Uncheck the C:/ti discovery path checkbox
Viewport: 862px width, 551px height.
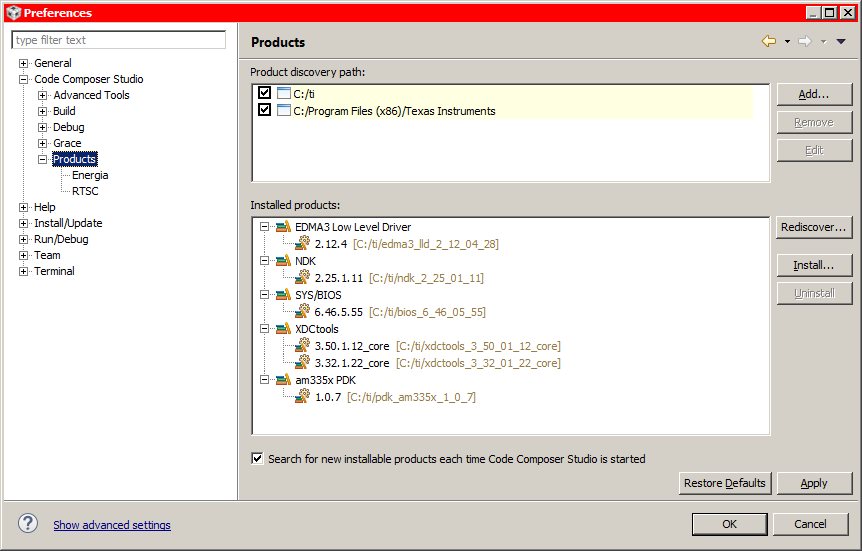264,93
